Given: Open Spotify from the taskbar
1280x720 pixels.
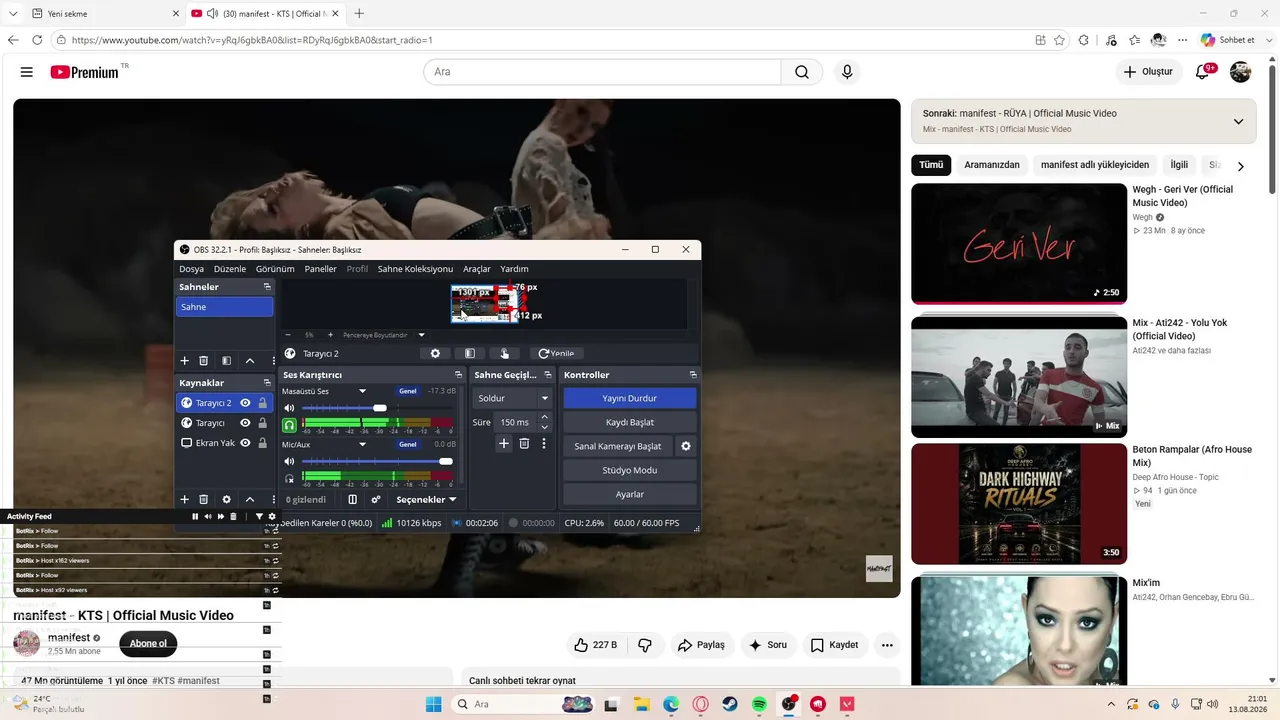Looking at the screenshot, I should (x=759, y=704).
